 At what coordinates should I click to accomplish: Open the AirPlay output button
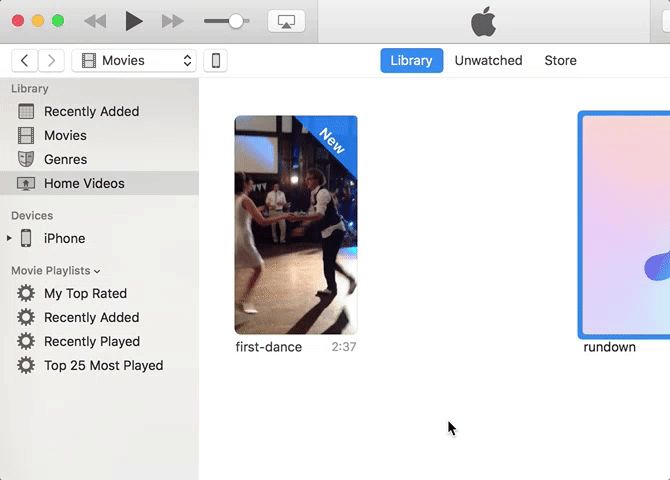point(286,21)
